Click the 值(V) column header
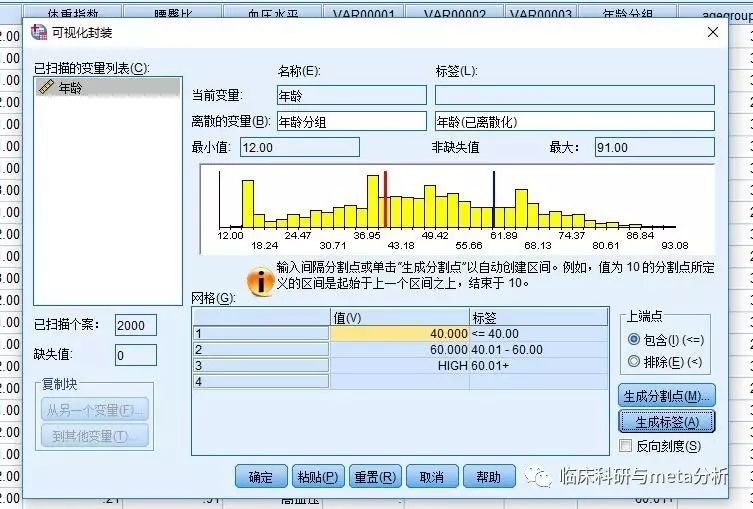The height and width of the screenshot is (509, 753). (x=400, y=317)
